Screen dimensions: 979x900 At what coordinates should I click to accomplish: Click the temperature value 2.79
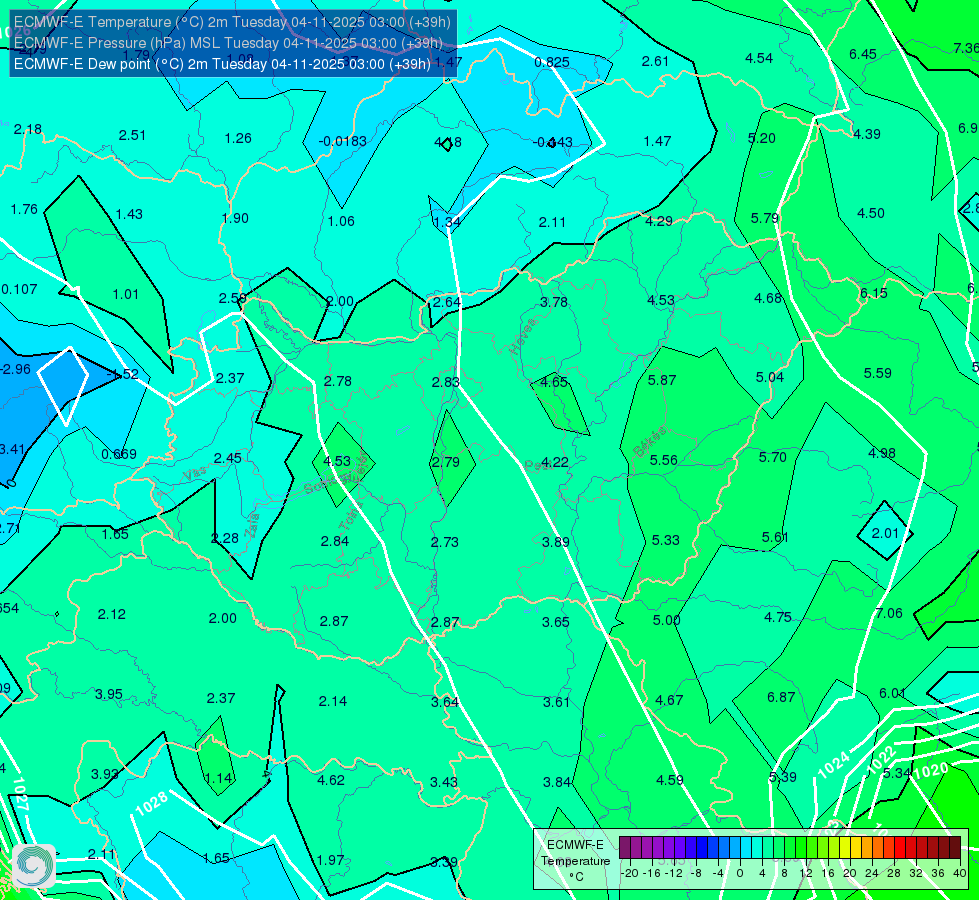[x=446, y=462]
